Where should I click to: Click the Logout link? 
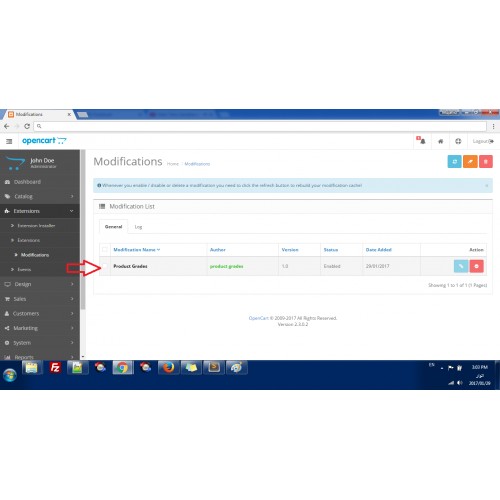[x=483, y=141]
